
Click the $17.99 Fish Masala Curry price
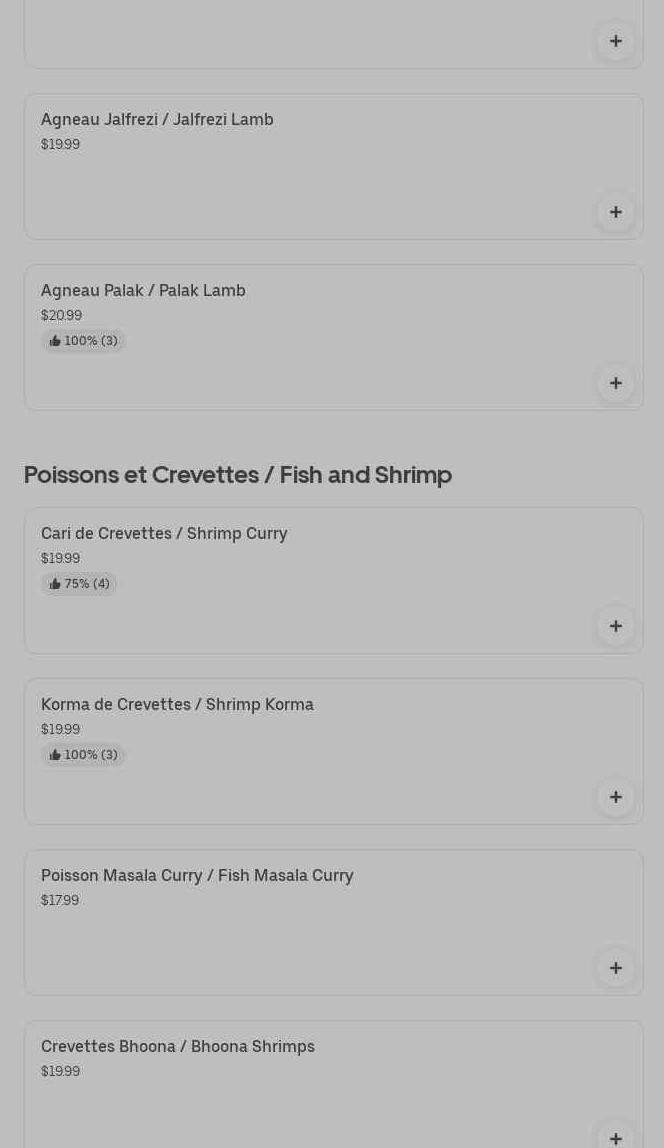point(60,900)
